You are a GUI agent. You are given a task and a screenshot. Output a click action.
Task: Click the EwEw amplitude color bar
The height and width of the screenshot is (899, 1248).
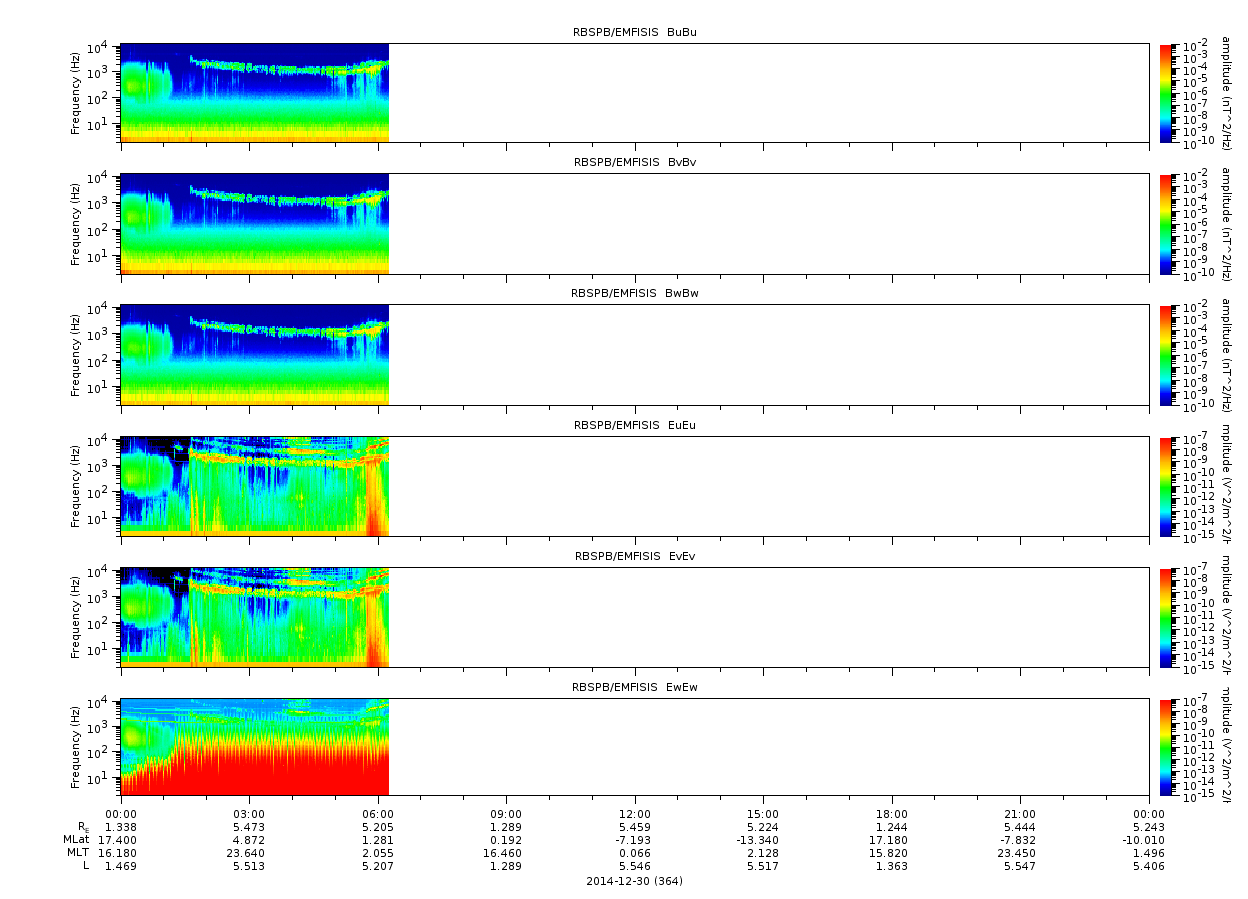click(x=1166, y=747)
